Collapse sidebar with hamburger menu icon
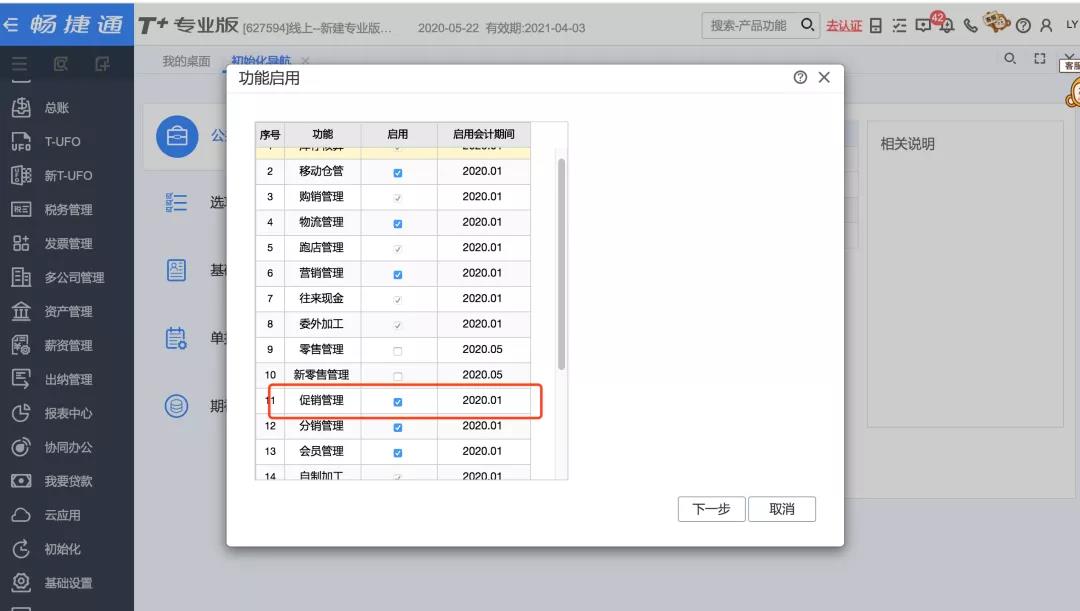1080x611 pixels. click(x=20, y=66)
